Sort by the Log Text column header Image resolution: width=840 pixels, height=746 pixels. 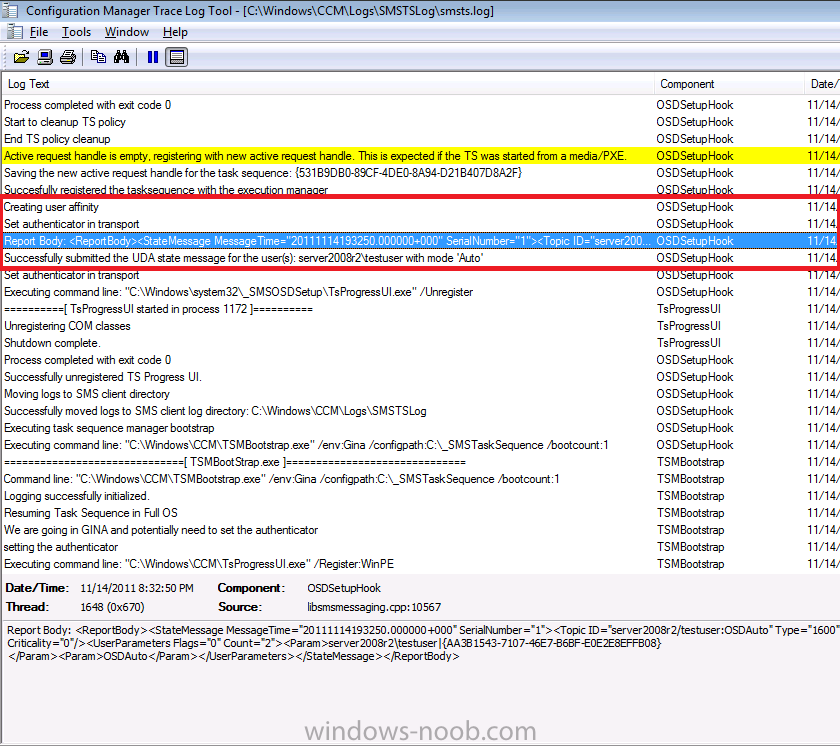tap(328, 84)
